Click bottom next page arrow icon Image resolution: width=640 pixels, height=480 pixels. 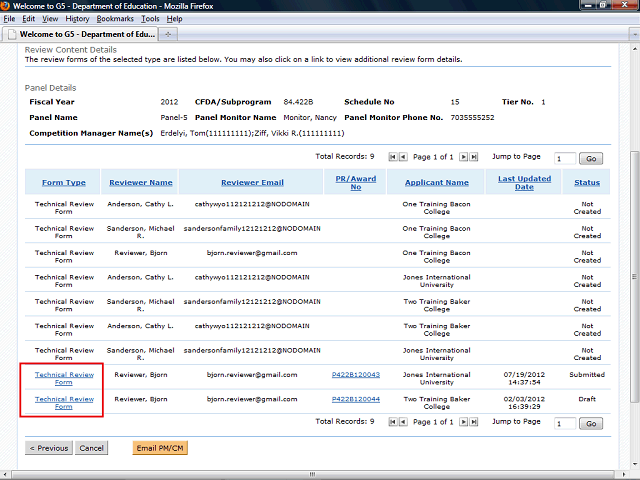[x=462, y=422]
